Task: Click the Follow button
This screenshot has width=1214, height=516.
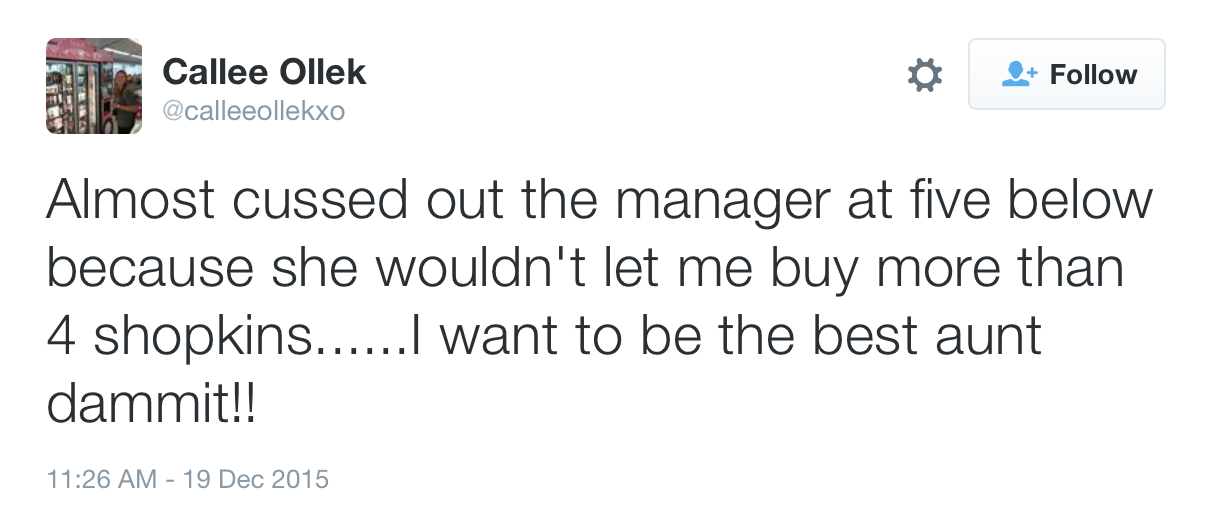Action: pyautogui.click(x=1066, y=74)
